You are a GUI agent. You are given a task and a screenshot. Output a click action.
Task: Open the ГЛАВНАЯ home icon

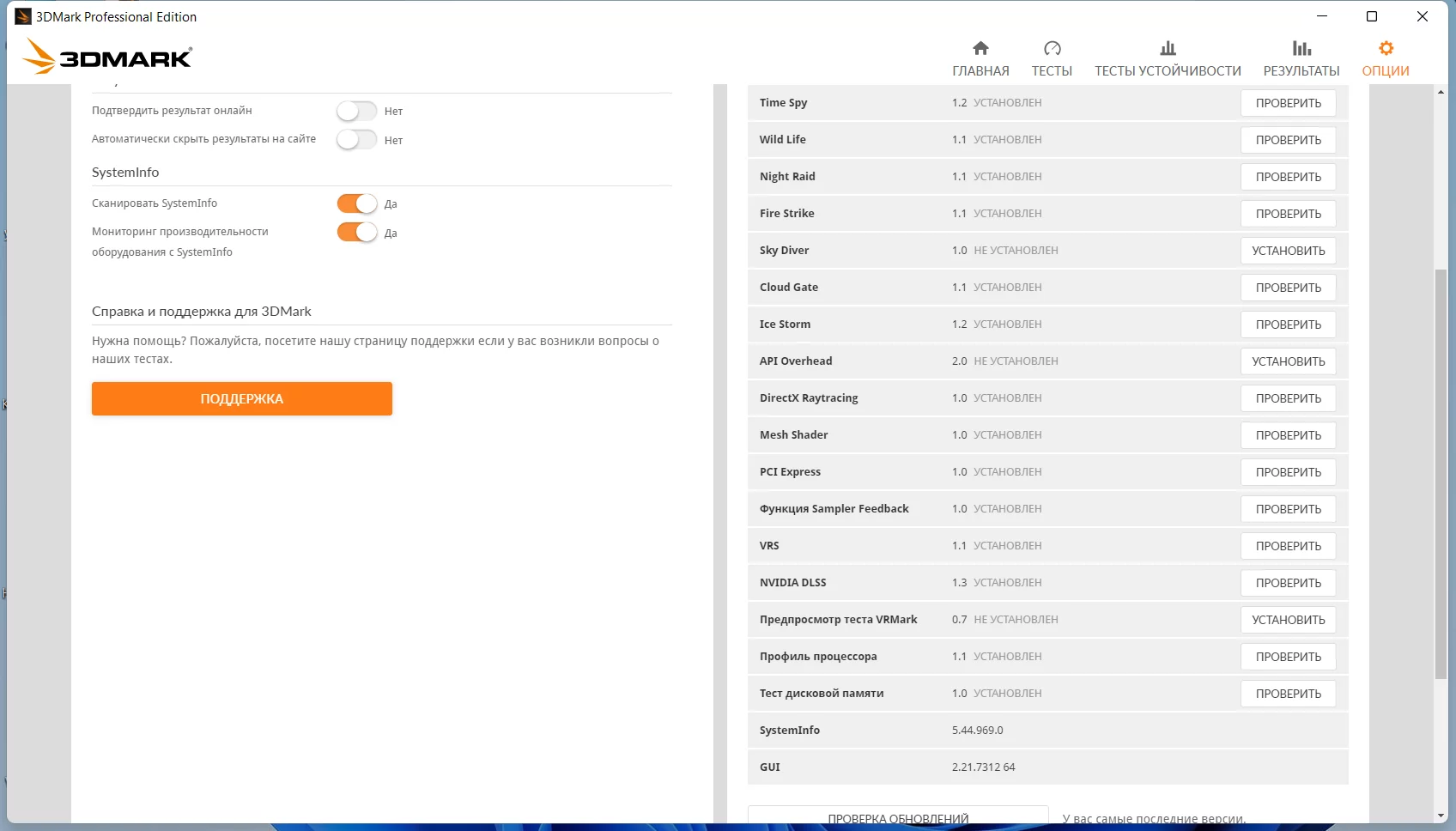tap(980, 48)
